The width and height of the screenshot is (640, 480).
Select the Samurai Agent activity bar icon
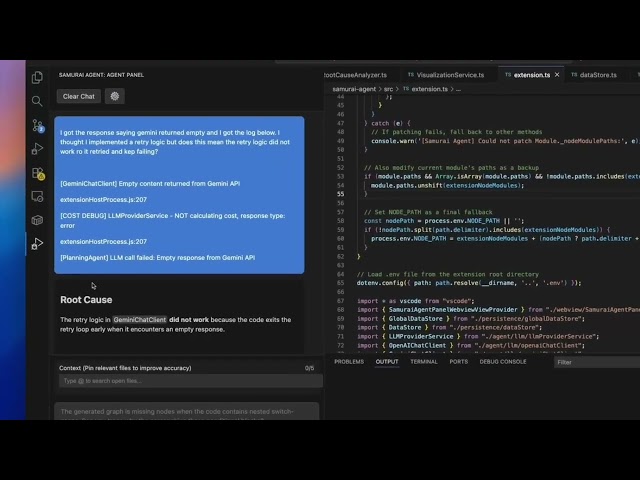[37, 244]
